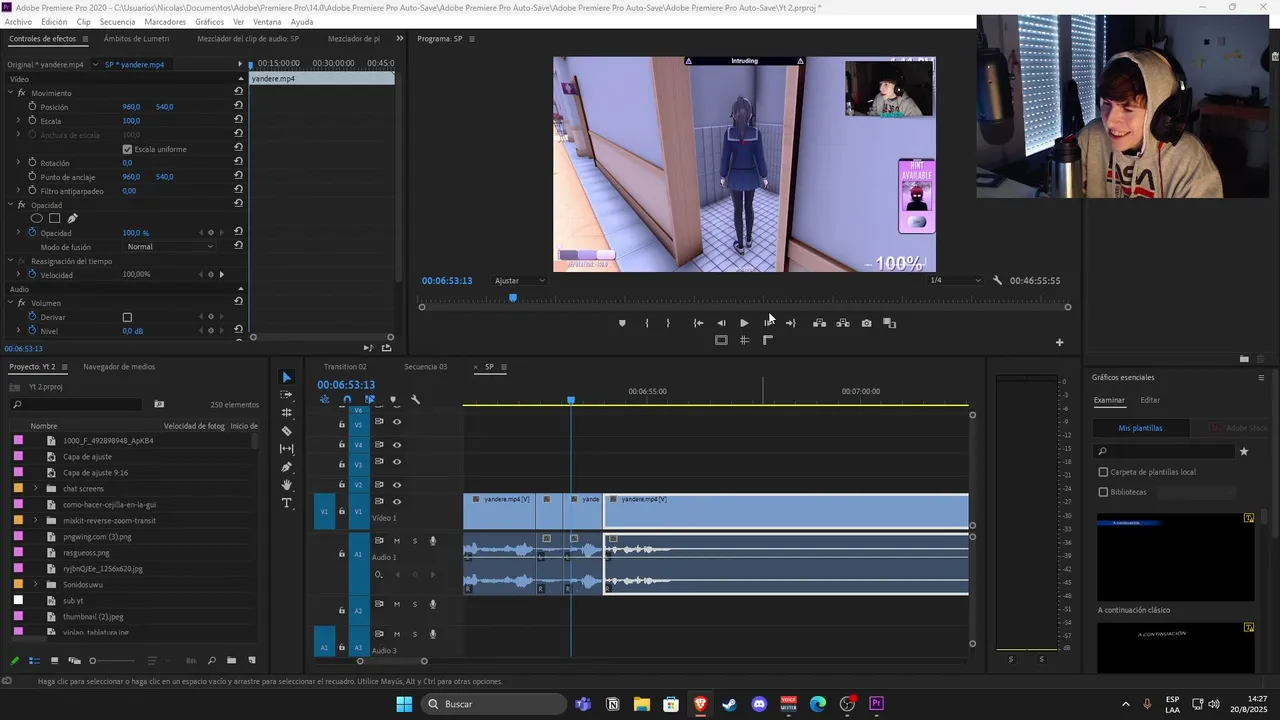Go to In point in Program monitor
This screenshot has height=720, width=1280.
pyautogui.click(x=698, y=323)
